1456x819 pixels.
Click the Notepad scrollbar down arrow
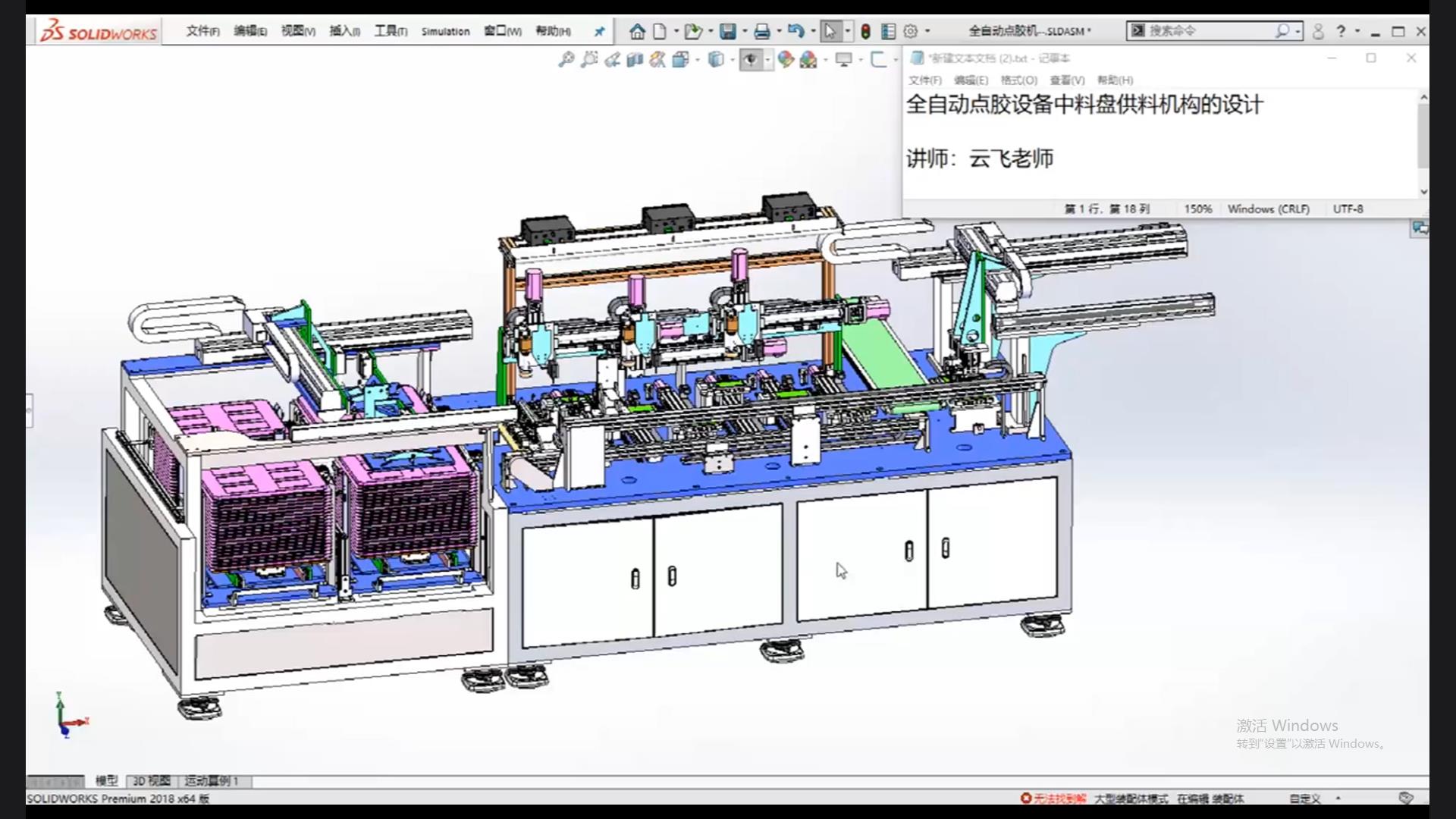point(1423,192)
